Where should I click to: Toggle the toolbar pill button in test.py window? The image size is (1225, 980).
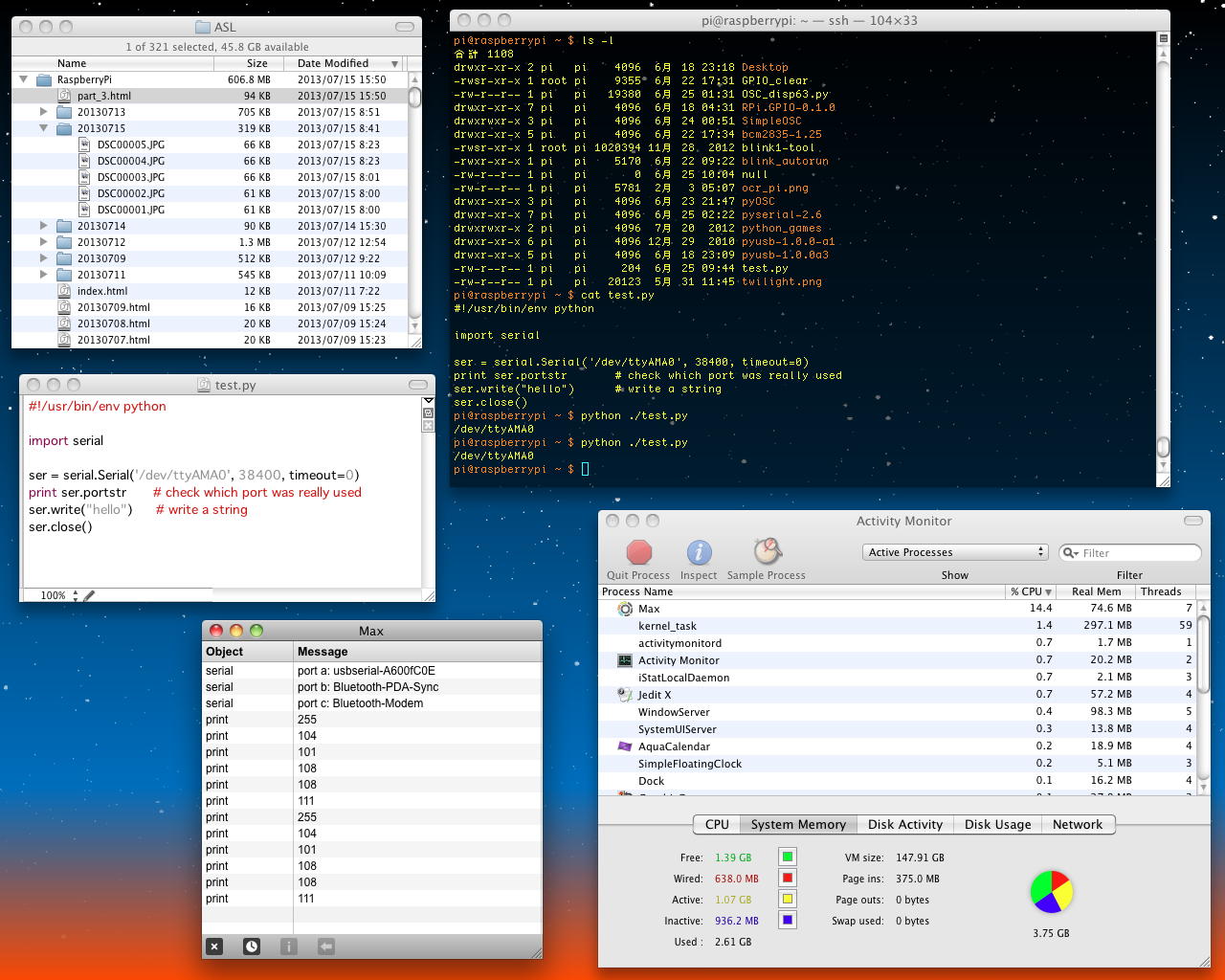click(418, 385)
